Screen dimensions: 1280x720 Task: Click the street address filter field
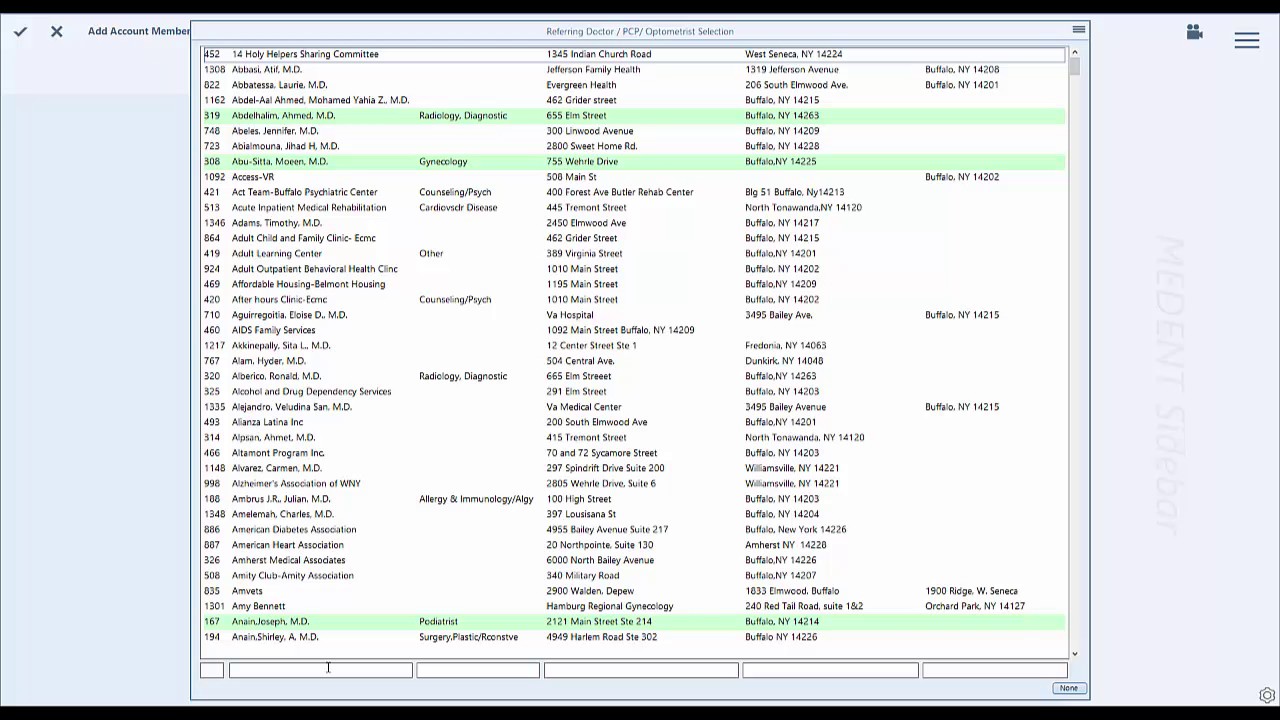click(641, 670)
